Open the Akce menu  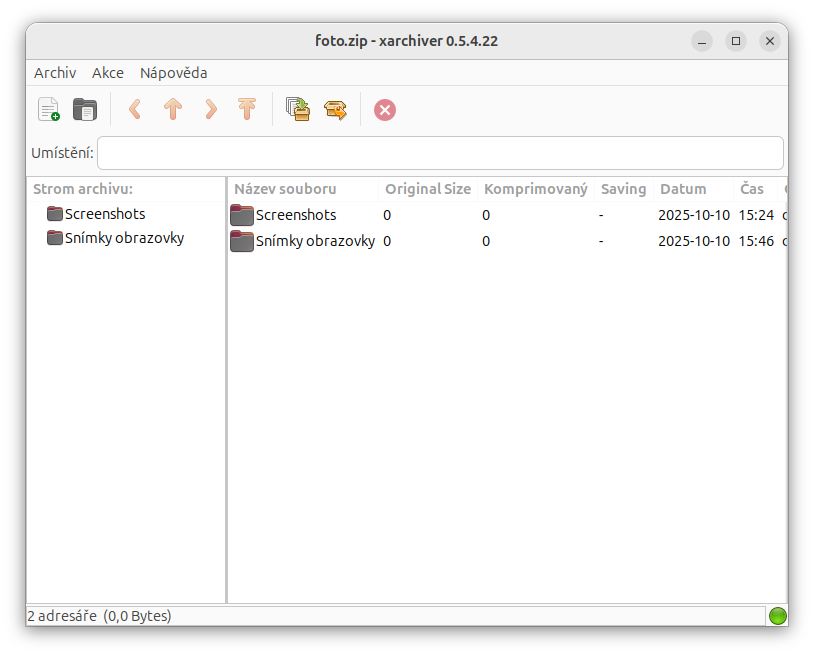(108, 72)
